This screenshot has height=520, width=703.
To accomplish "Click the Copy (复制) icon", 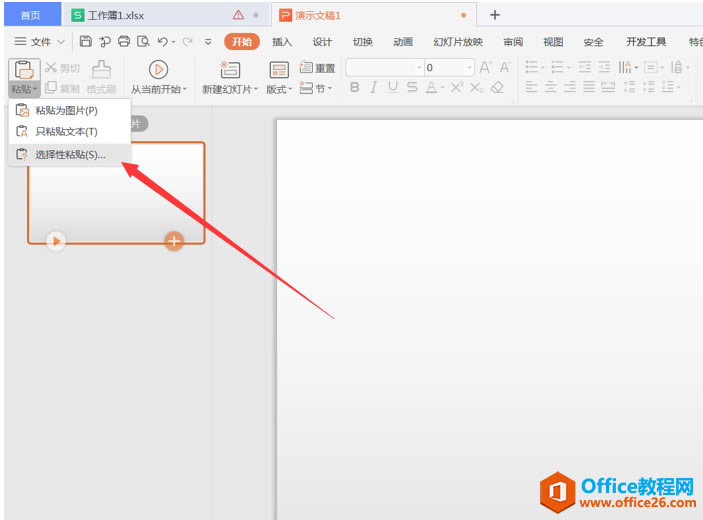I will point(51,87).
